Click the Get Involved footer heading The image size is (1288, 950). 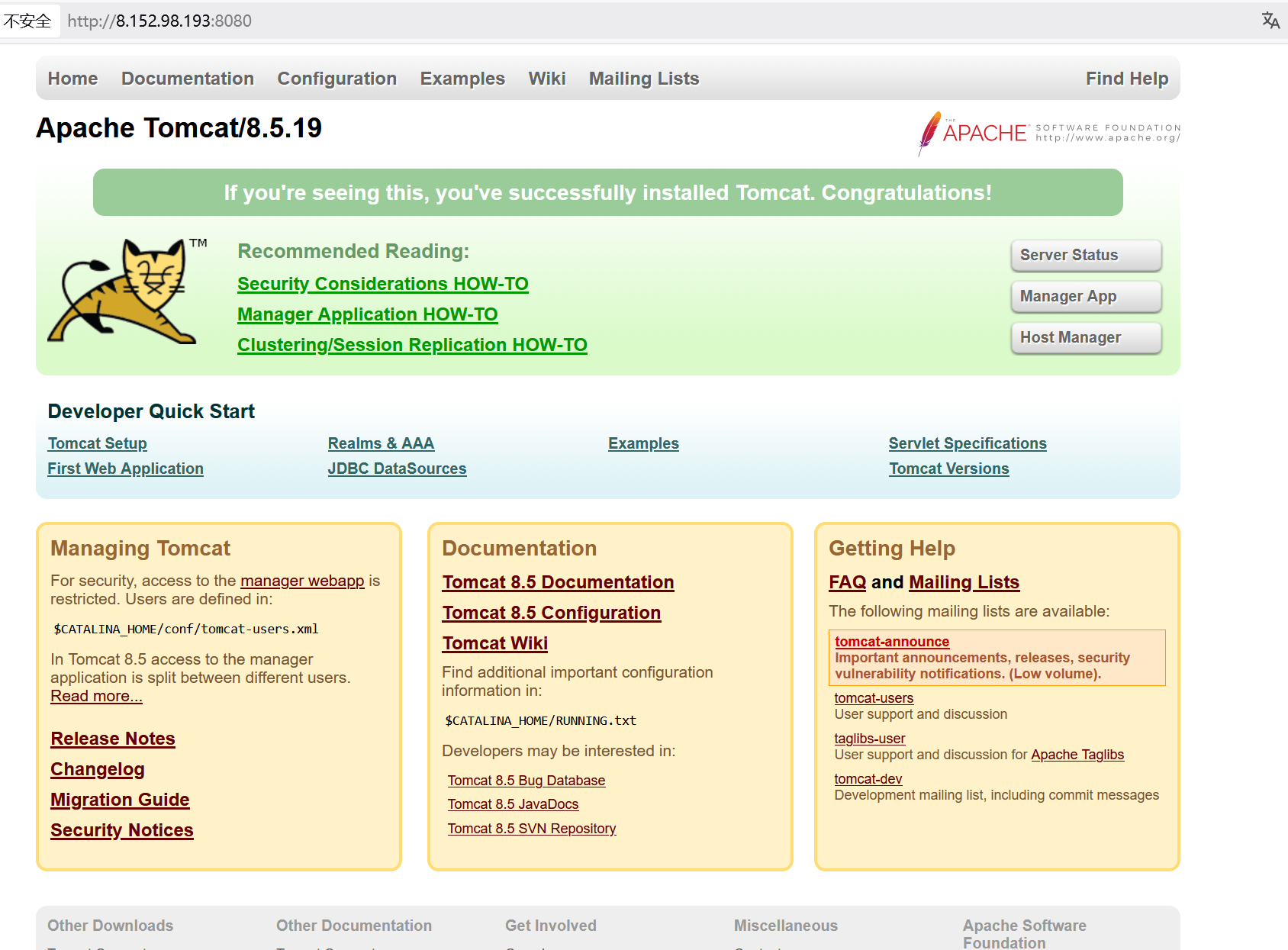pos(551,926)
